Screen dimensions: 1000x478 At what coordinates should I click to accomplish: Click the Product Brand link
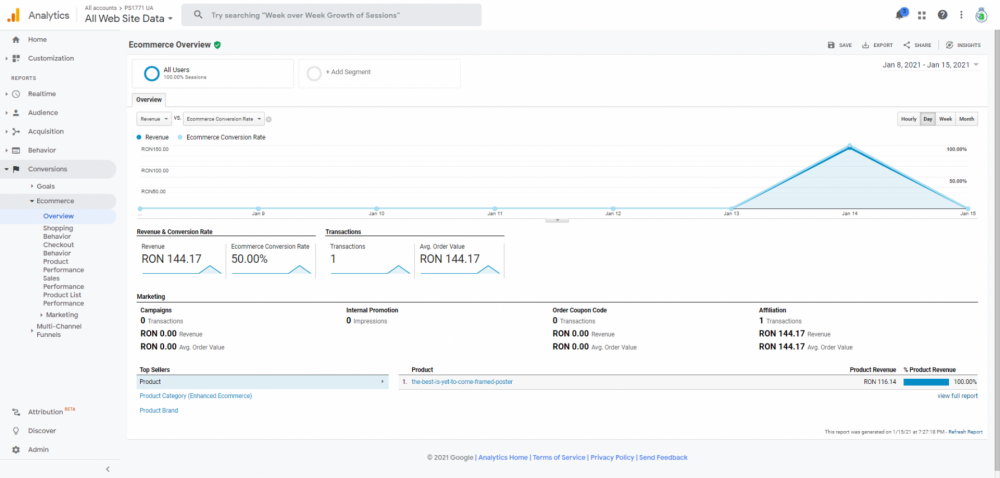point(159,410)
